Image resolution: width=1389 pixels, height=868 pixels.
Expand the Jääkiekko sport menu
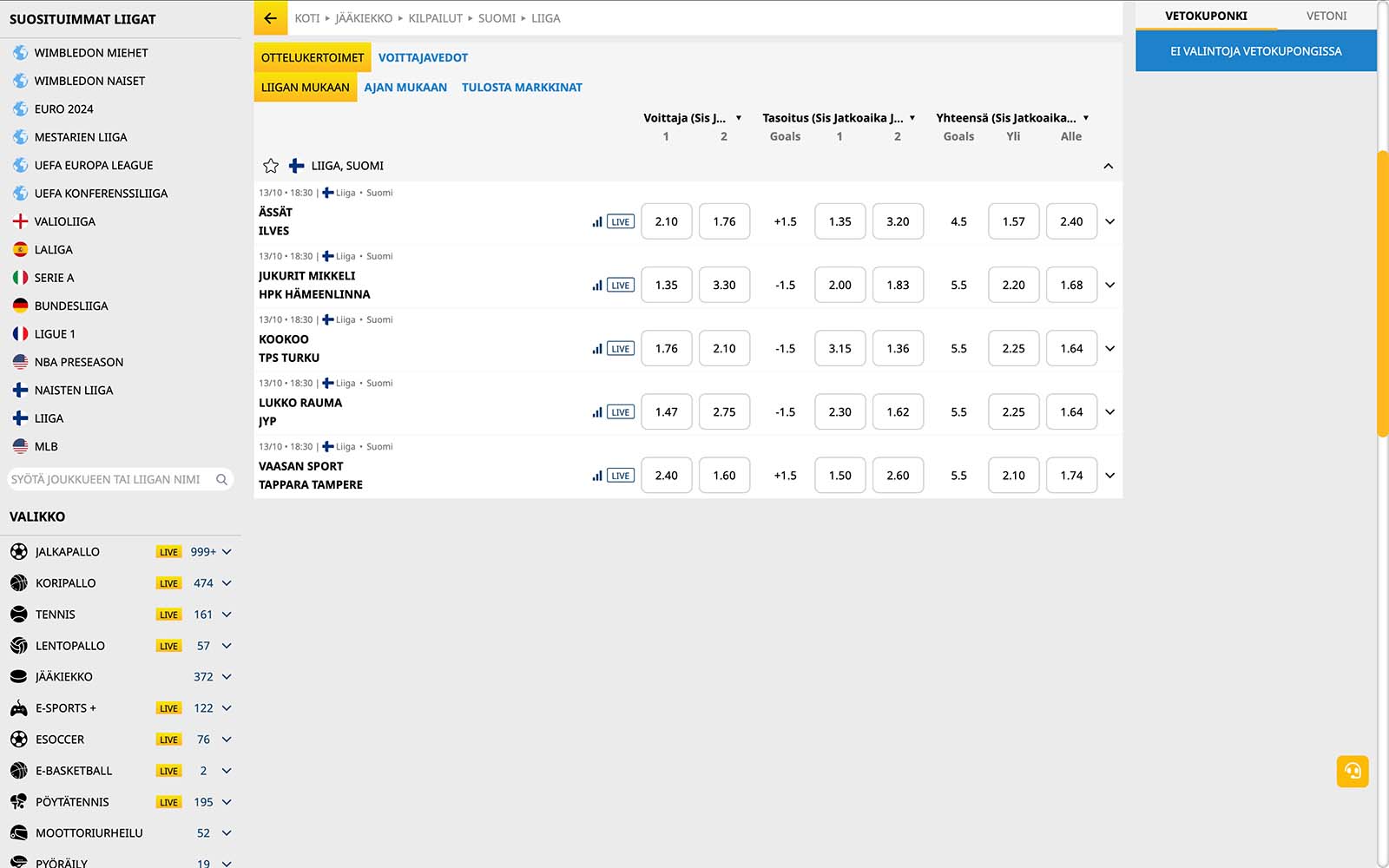click(x=227, y=677)
